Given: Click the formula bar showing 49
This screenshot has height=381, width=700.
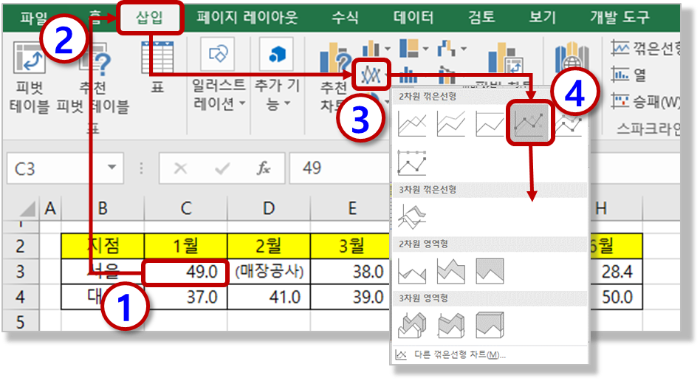Looking at the screenshot, I should point(339,168).
